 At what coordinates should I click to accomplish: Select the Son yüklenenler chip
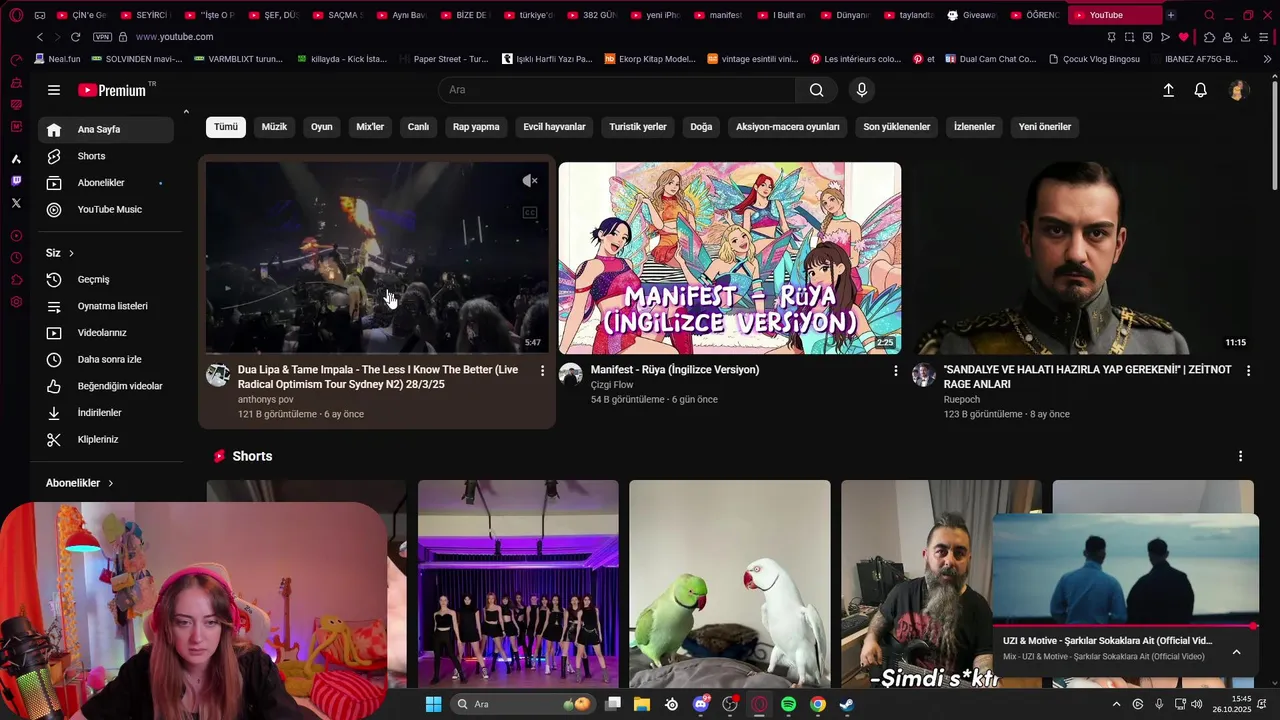pos(897,127)
